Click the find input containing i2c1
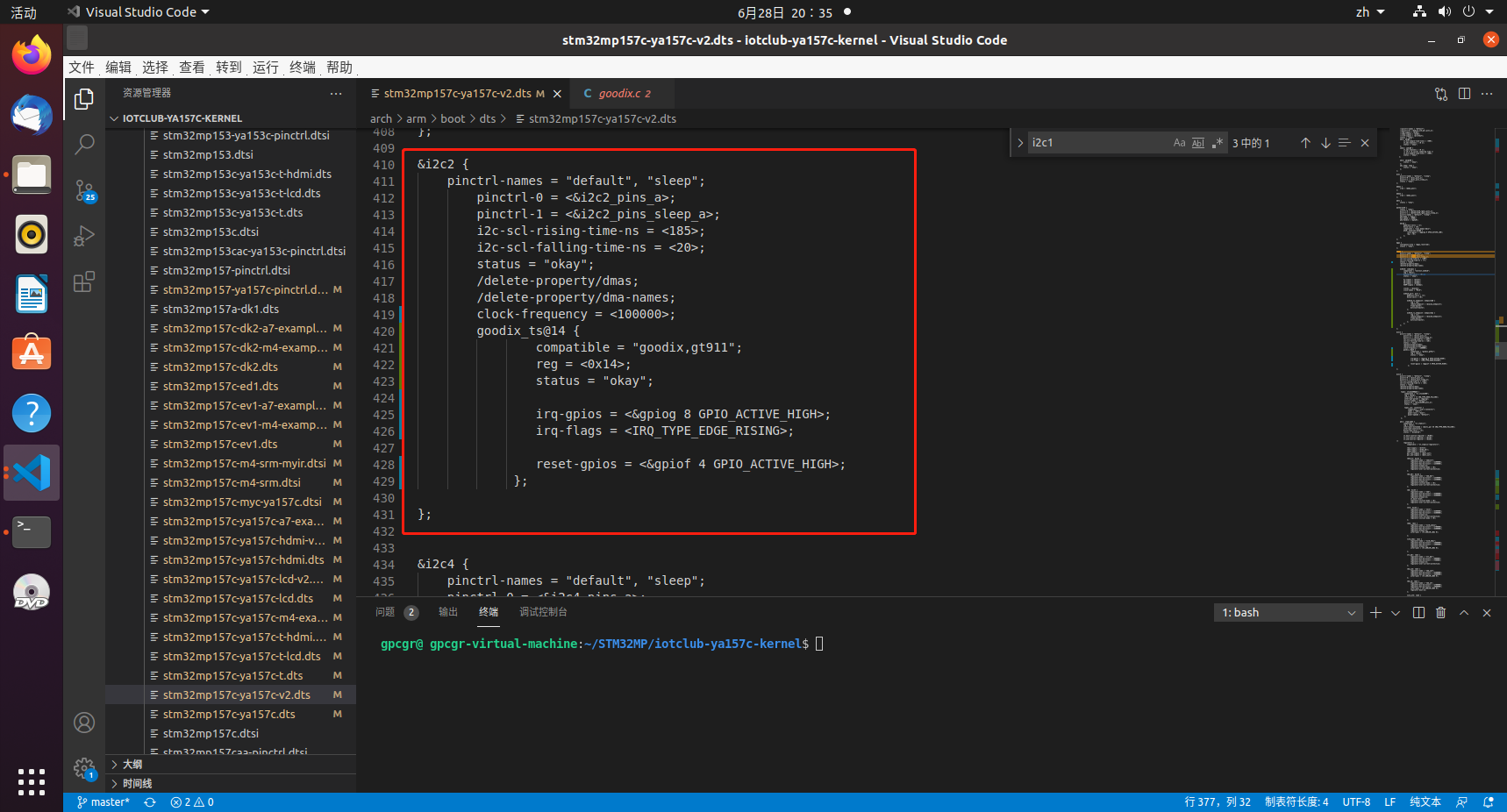The width and height of the screenshot is (1507, 812). coord(1100,143)
